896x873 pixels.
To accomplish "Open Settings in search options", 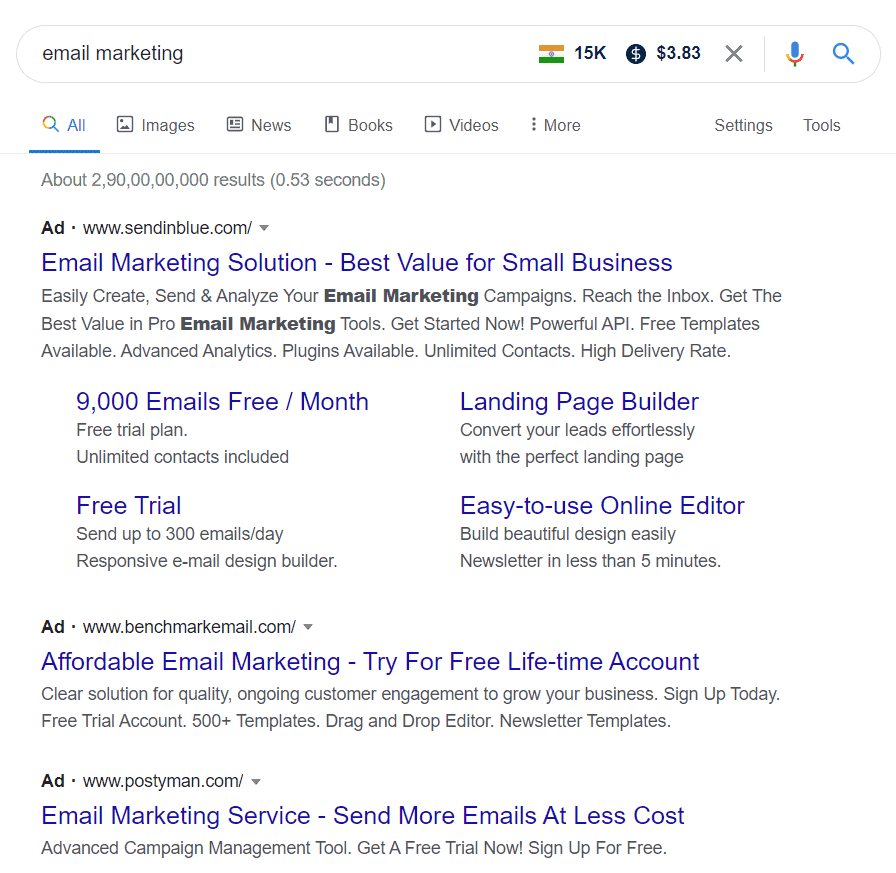I will tap(743, 125).
